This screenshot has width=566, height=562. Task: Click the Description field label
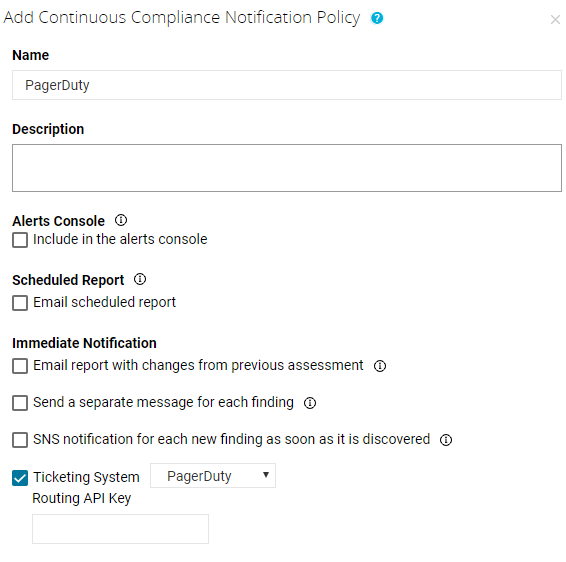48,129
